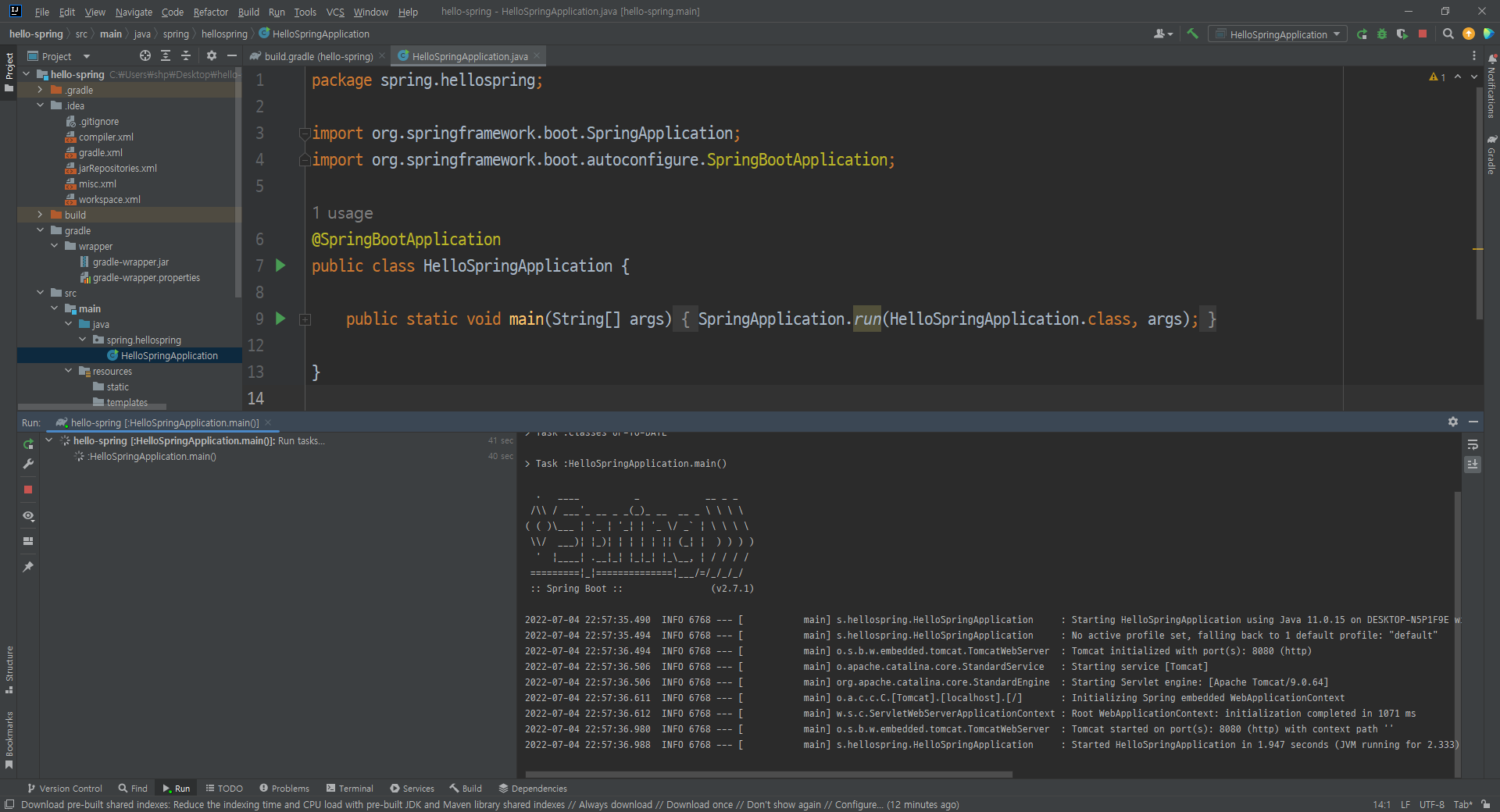Screen dimensions: 1500x812
Task: Select gradle-wrapper.properties file
Action: point(146,278)
